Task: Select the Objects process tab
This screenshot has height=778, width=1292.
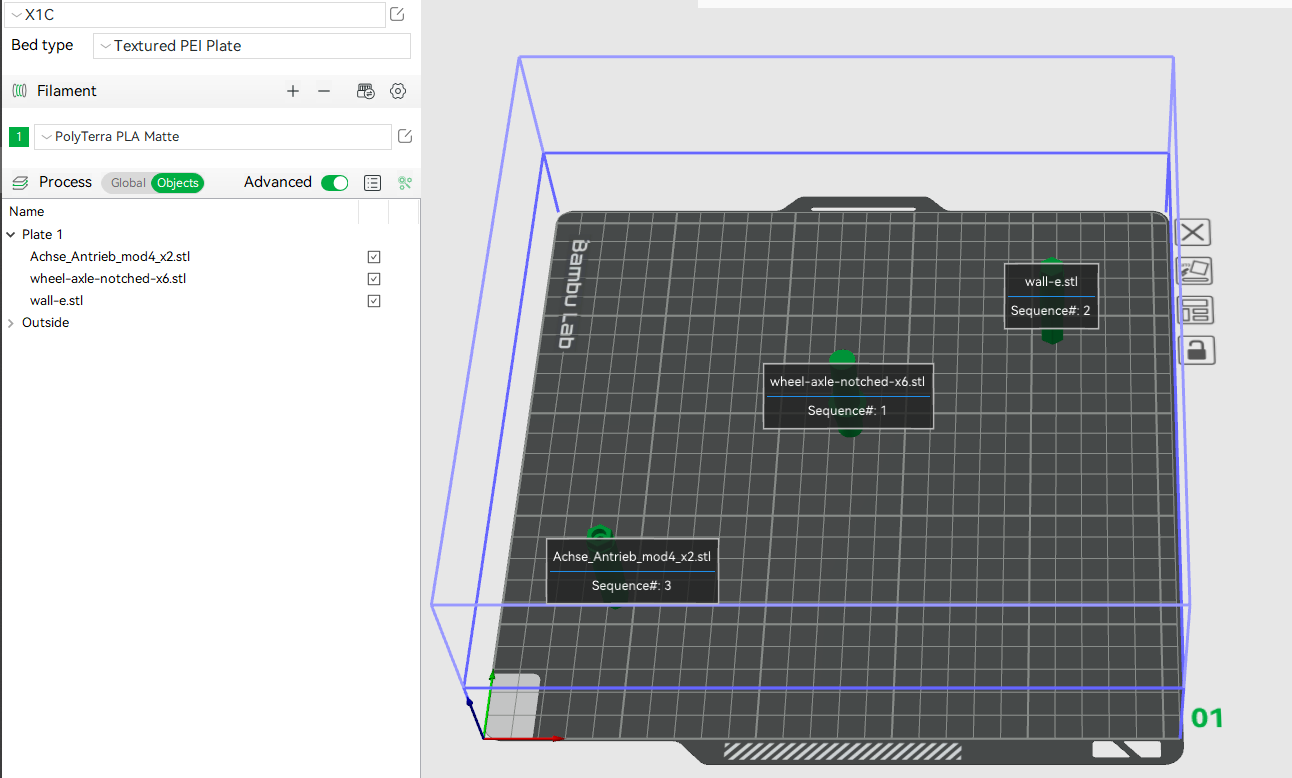Action: click(x=177, y=183)
